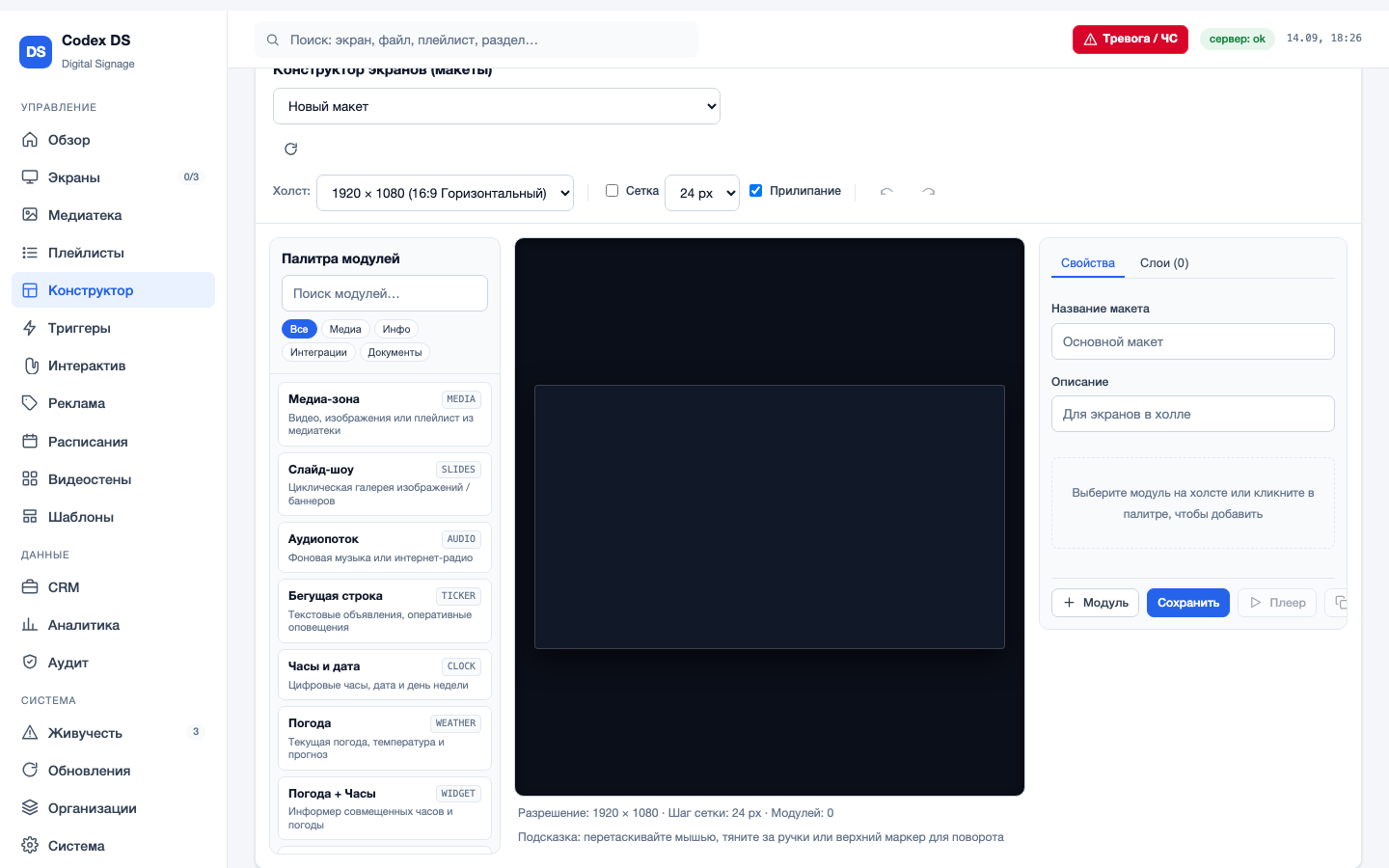This screenshot has width=1389, height=868.
Task: Switch to the Свойства tab
Action: (1088, 263)
